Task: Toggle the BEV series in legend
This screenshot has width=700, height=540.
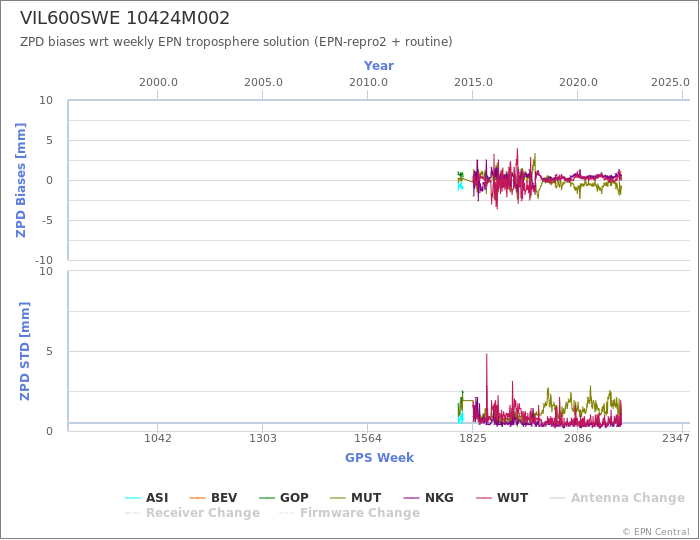Action: [x=213, y=498]
